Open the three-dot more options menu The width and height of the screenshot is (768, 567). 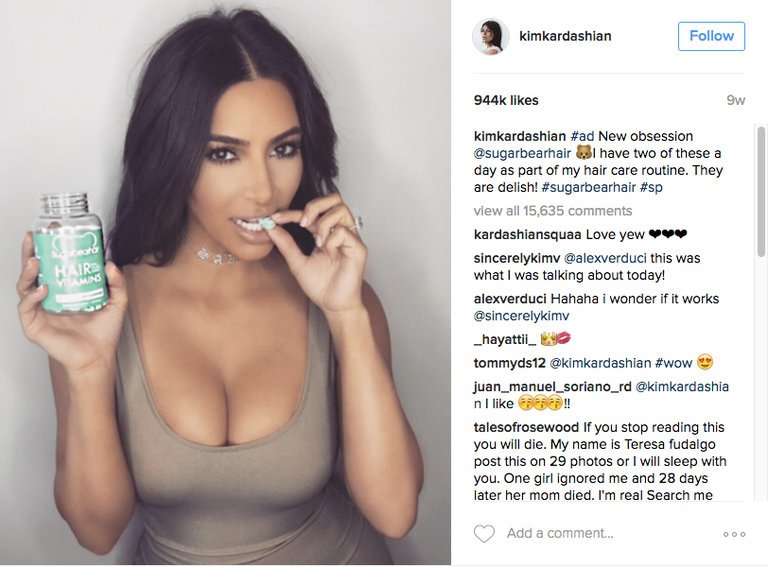734,534
